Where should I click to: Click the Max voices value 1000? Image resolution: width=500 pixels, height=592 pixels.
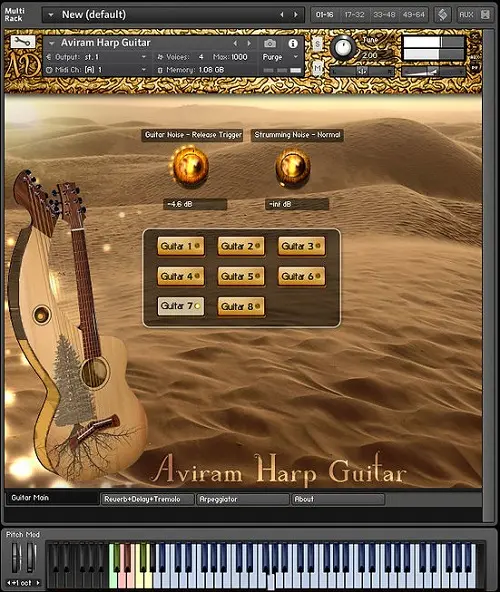[239, 57]
